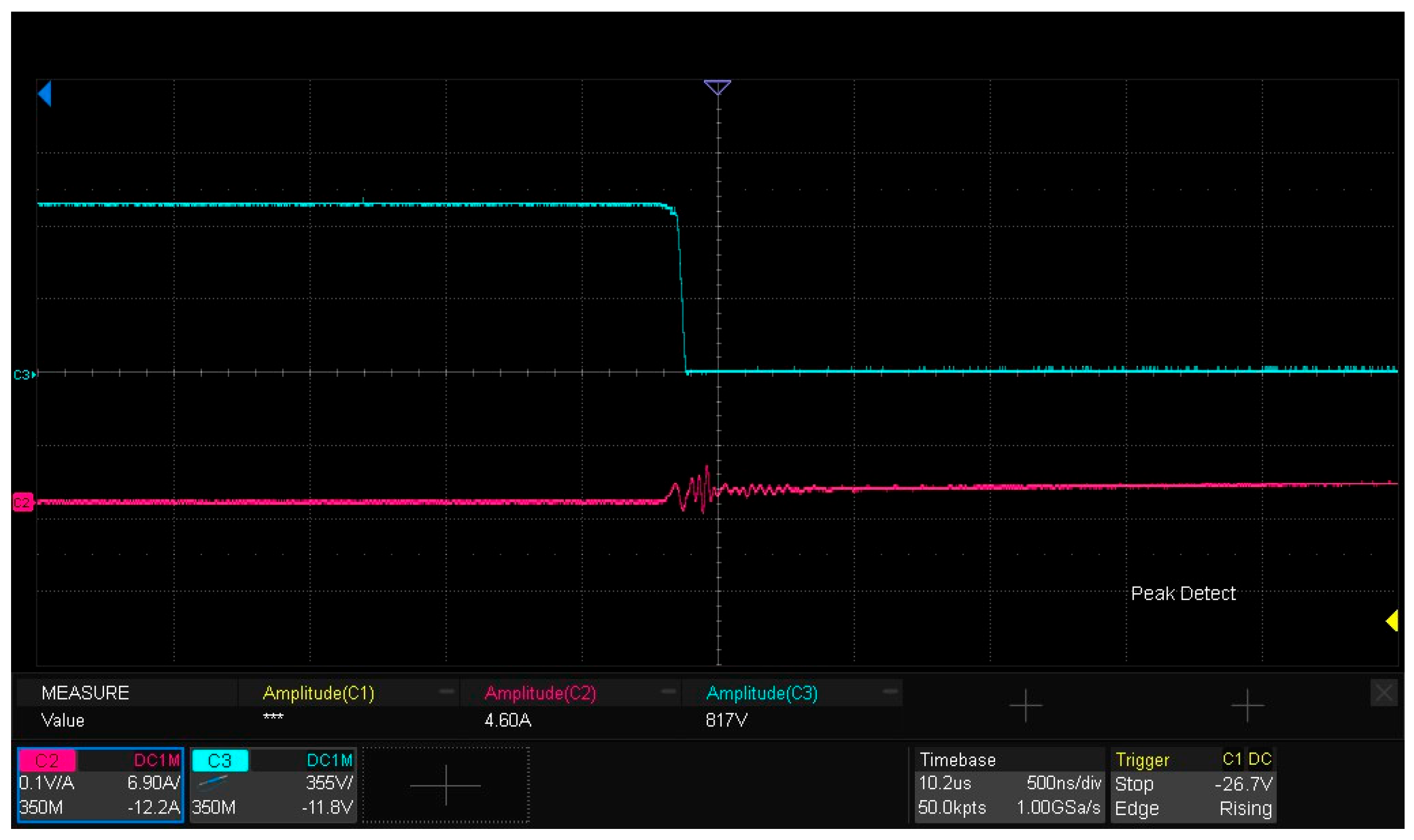Add a channel with the dotted plus box
The width and height of the screenshot is (1414, 840).
[x=446, y=785]
